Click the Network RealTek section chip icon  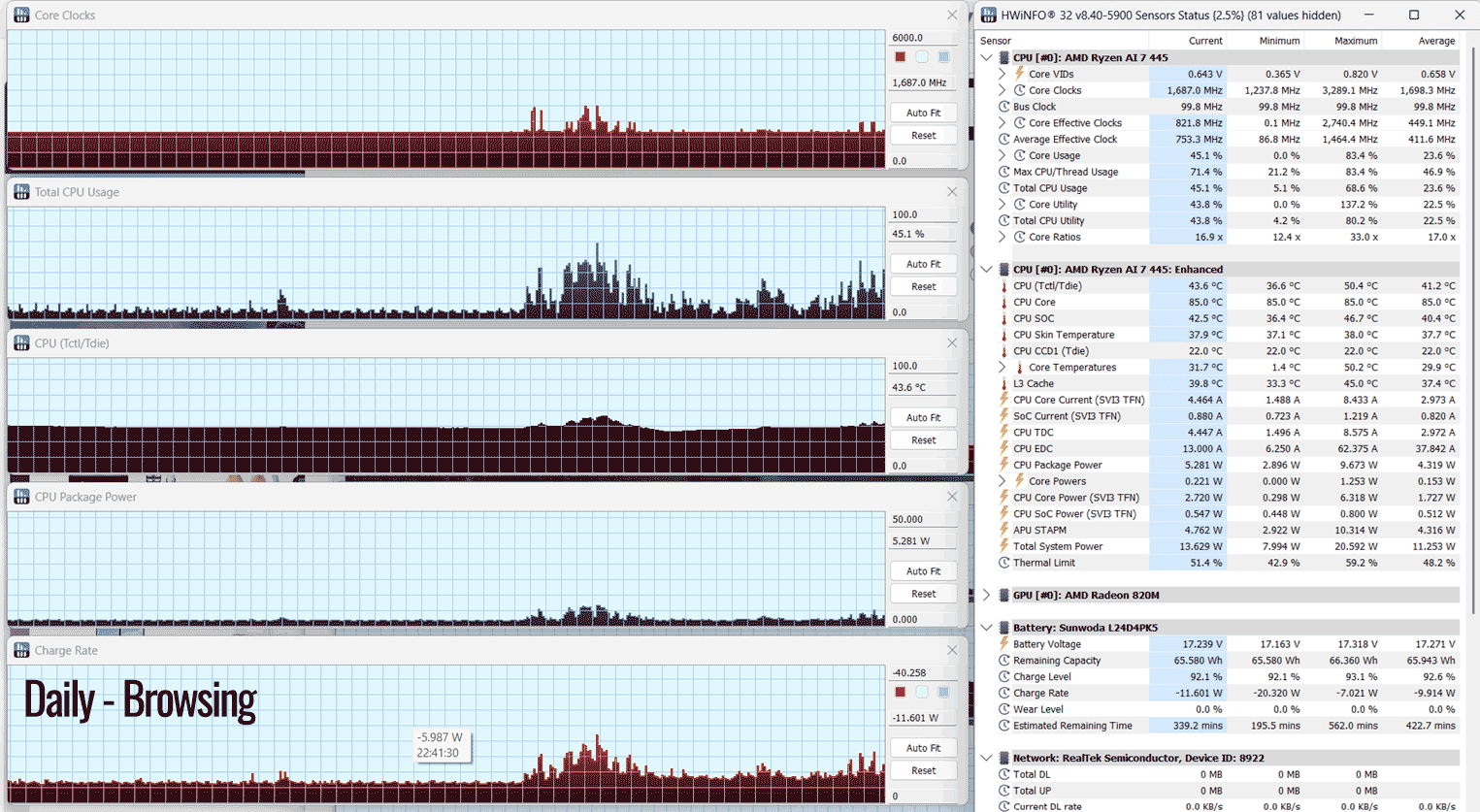[1003, 758]
